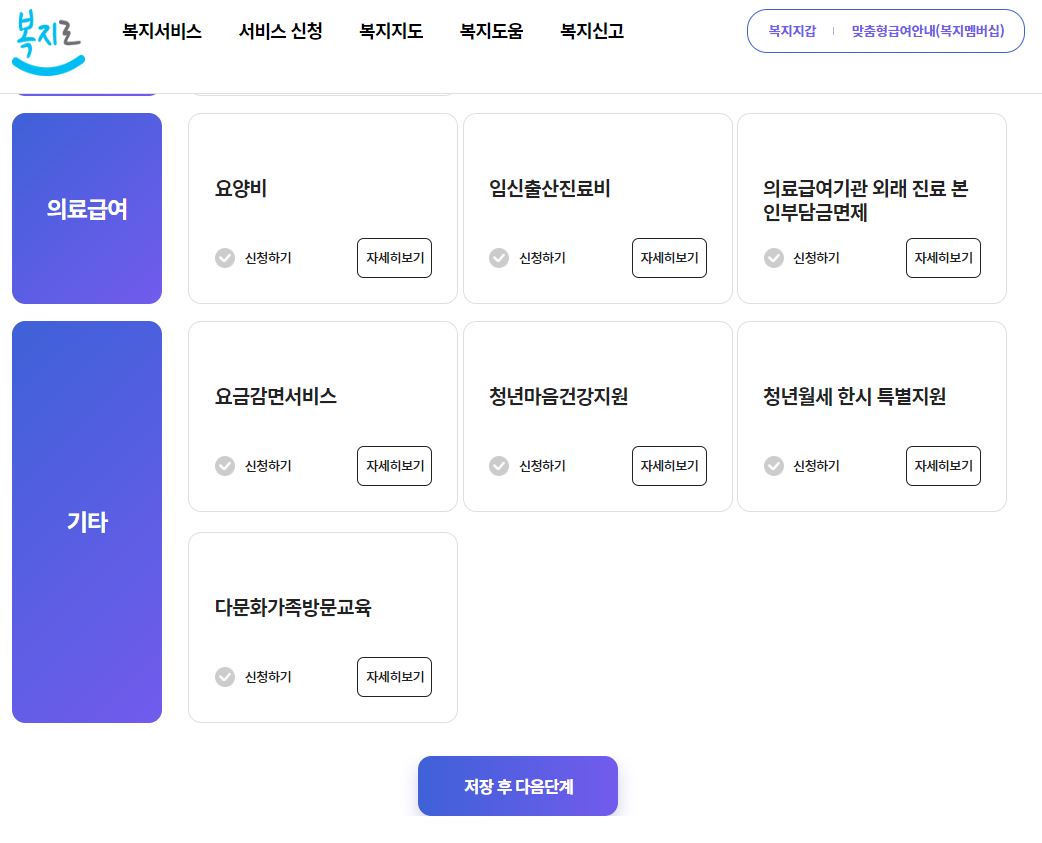
Task: Click the 복지지갑 button
Action: (x=791, y=31)
